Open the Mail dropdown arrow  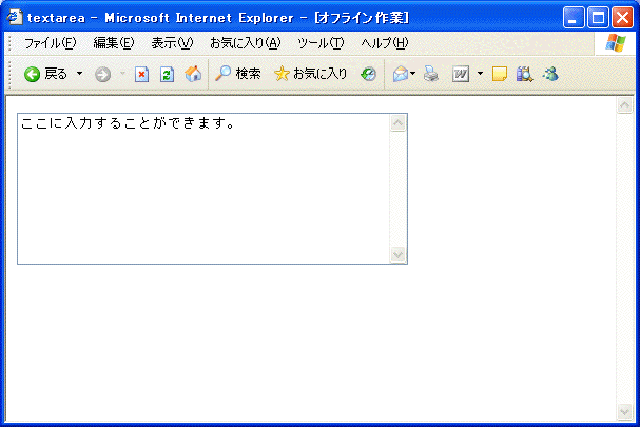click(413, 74)
